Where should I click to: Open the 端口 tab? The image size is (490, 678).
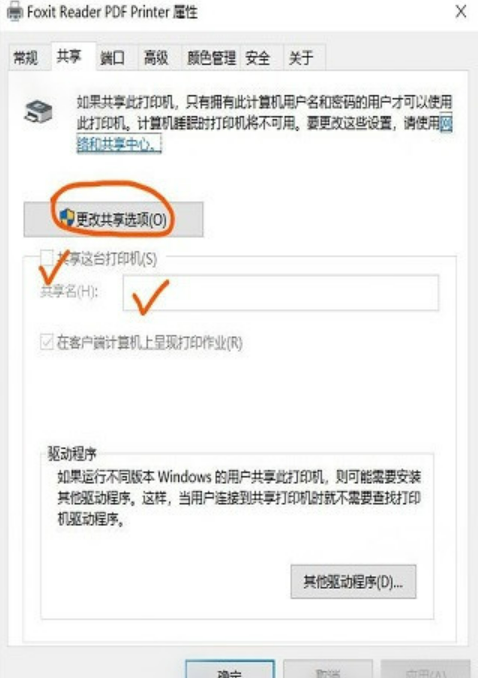[113, 58]
